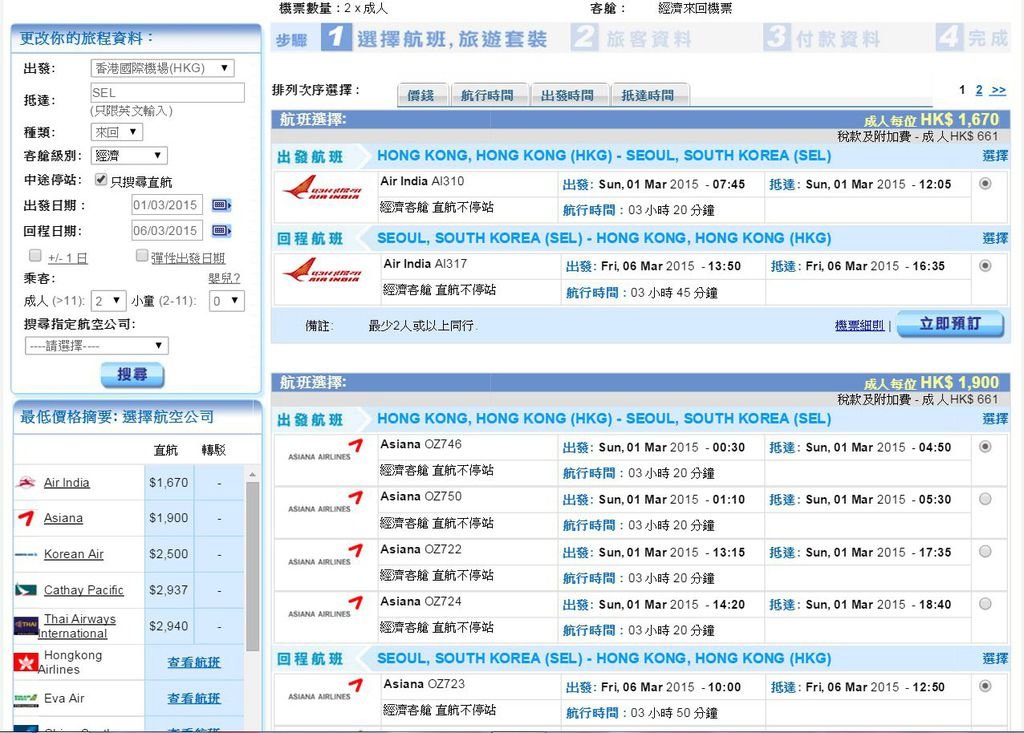Click the departure date field 01/03/2015

(x=167, y=205)
